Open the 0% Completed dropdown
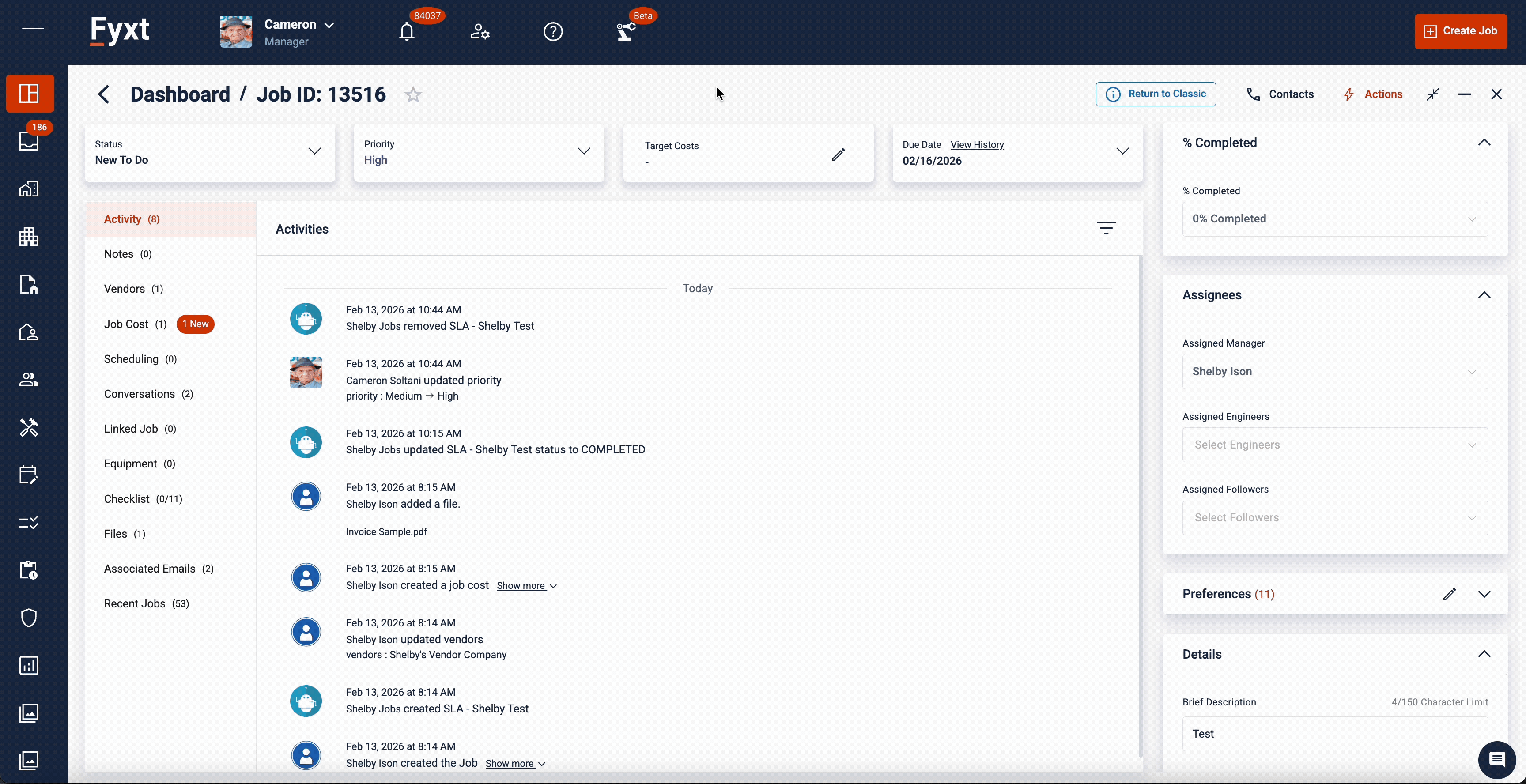 (1335, 219)
